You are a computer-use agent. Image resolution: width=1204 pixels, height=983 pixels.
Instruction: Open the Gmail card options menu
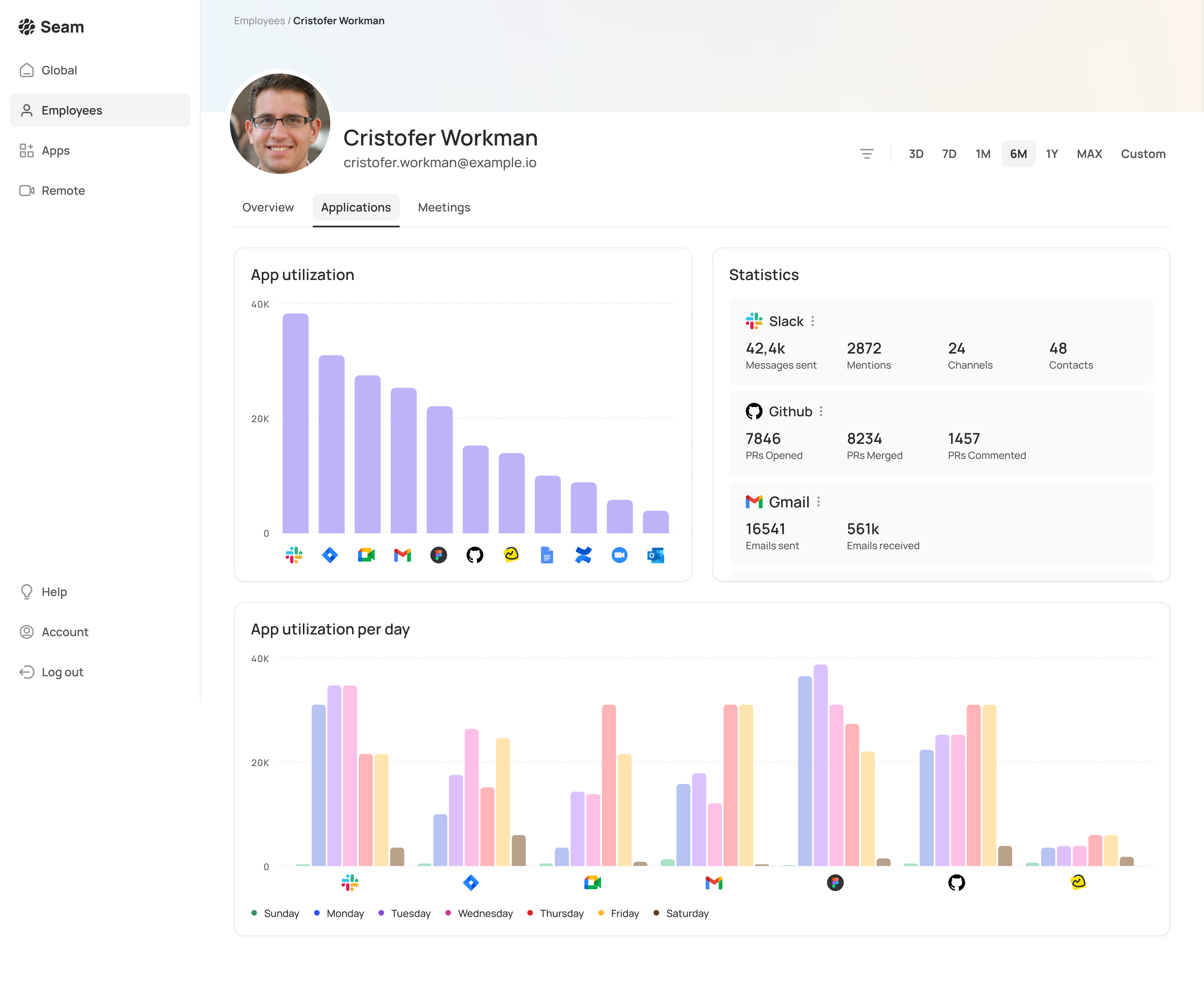click(x=818, y=502)
